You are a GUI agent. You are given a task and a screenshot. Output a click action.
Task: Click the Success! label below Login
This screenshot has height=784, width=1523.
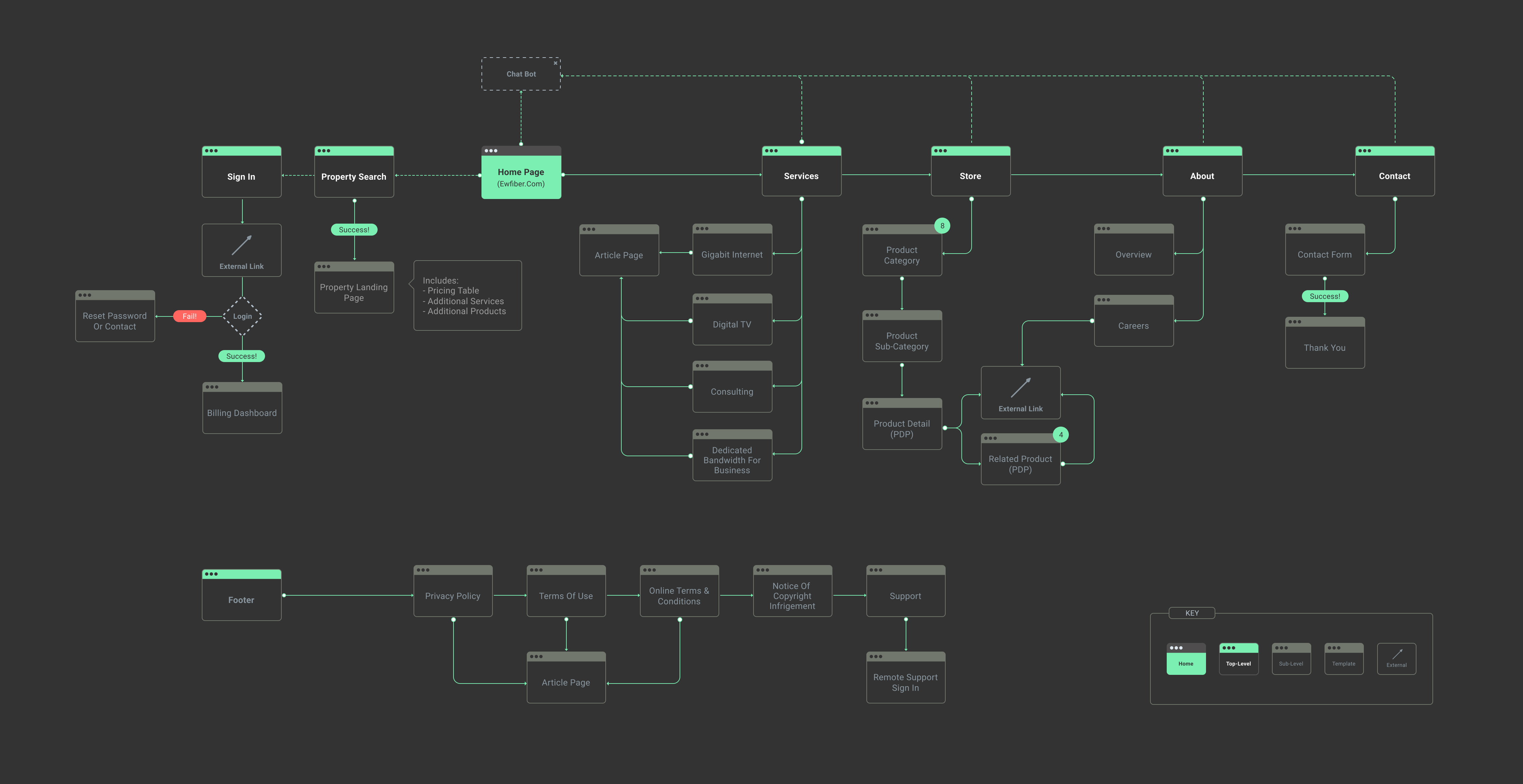click(242, 356)
